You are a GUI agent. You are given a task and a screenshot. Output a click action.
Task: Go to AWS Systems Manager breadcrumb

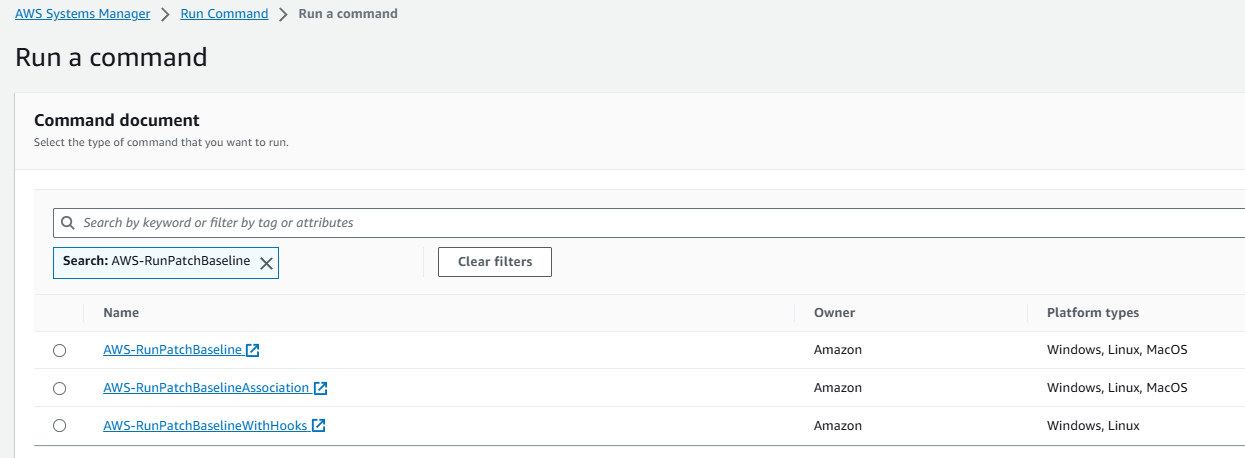[82, 14]
